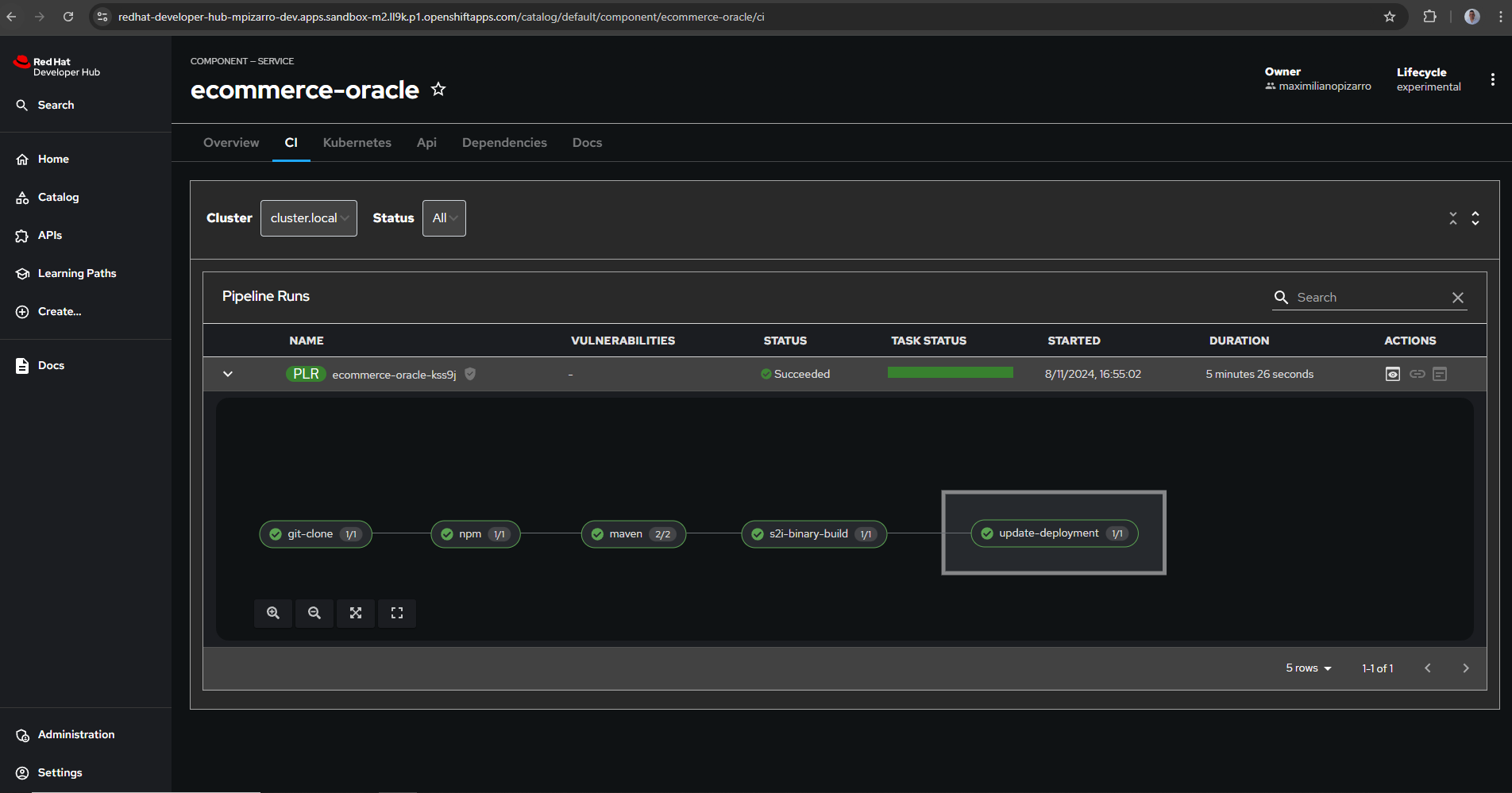Open the Status All dropdown
The height and width of the screenshot is (793, 1512).
[x=444, y=217]
